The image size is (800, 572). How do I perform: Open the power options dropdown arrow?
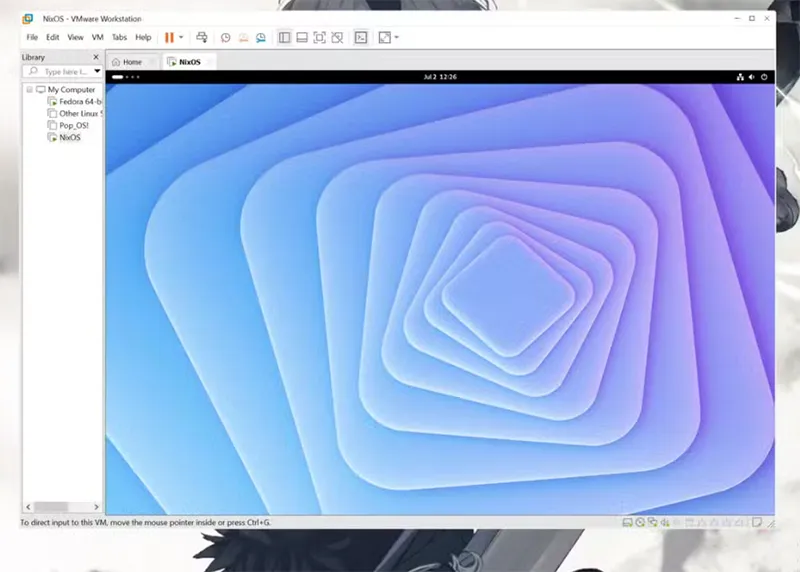(181, 37)
